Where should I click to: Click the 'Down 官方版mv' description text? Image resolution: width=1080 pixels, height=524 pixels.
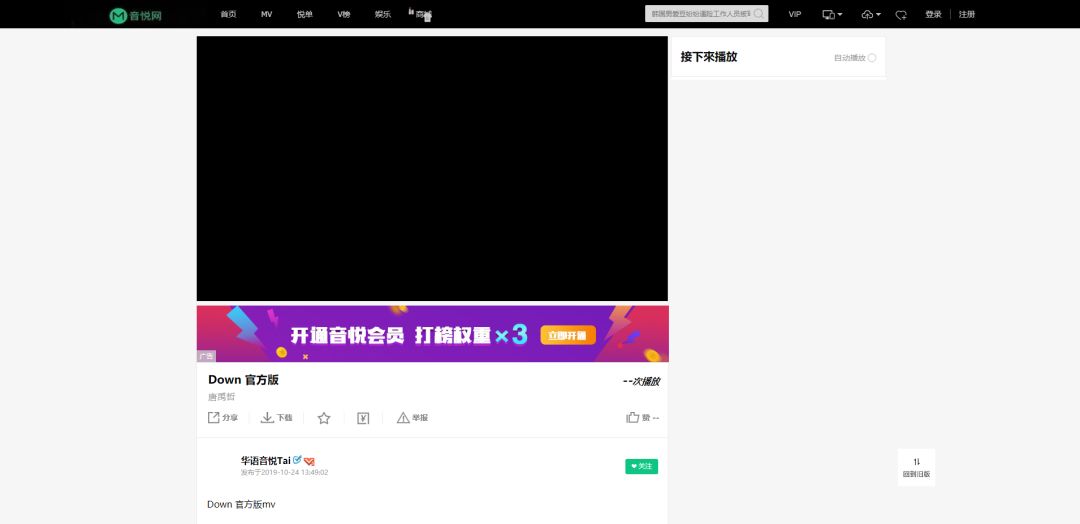coord(241,505)
